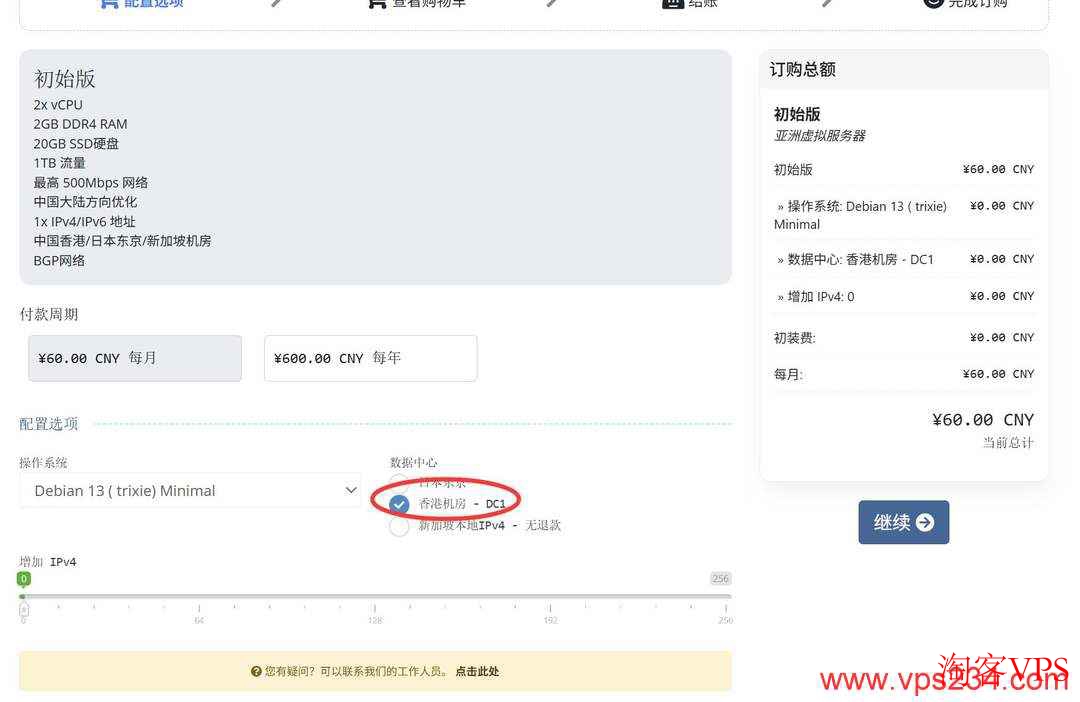Click the shopping cart icon for 查看购物车
Screen dimensions: 1080x702
[x=377, y=3]
